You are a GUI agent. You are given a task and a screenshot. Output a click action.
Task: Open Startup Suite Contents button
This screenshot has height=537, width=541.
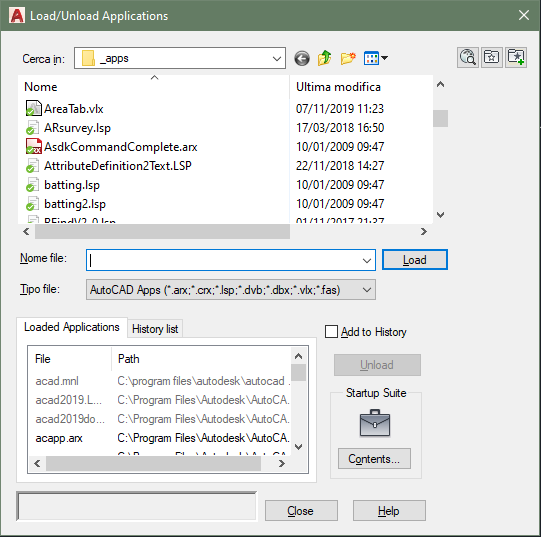[374, 459]
